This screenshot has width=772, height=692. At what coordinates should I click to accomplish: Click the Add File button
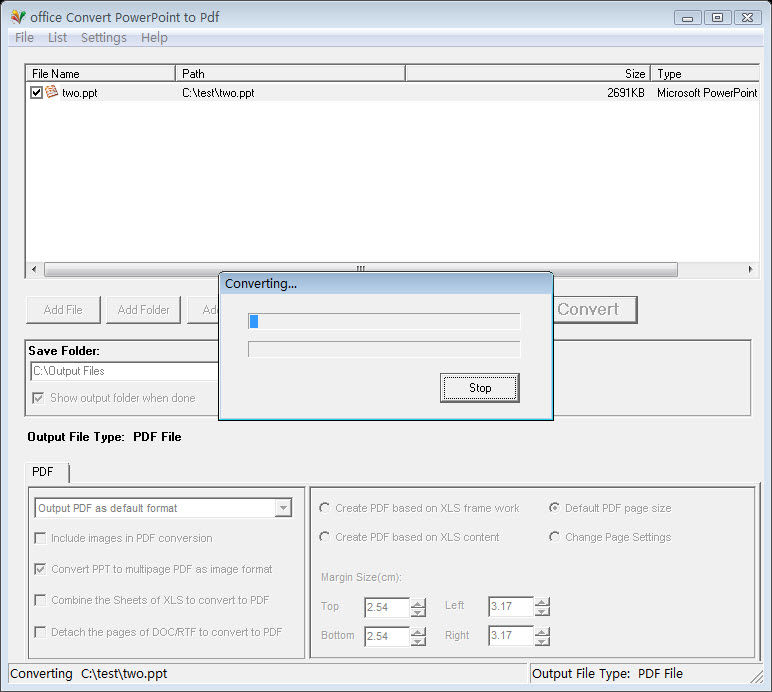pos(63,310)
